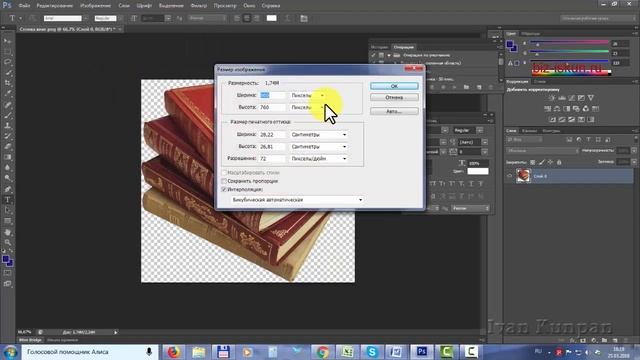
Task: Open layer blend mode dropdown
Action: tap(542, 151)
